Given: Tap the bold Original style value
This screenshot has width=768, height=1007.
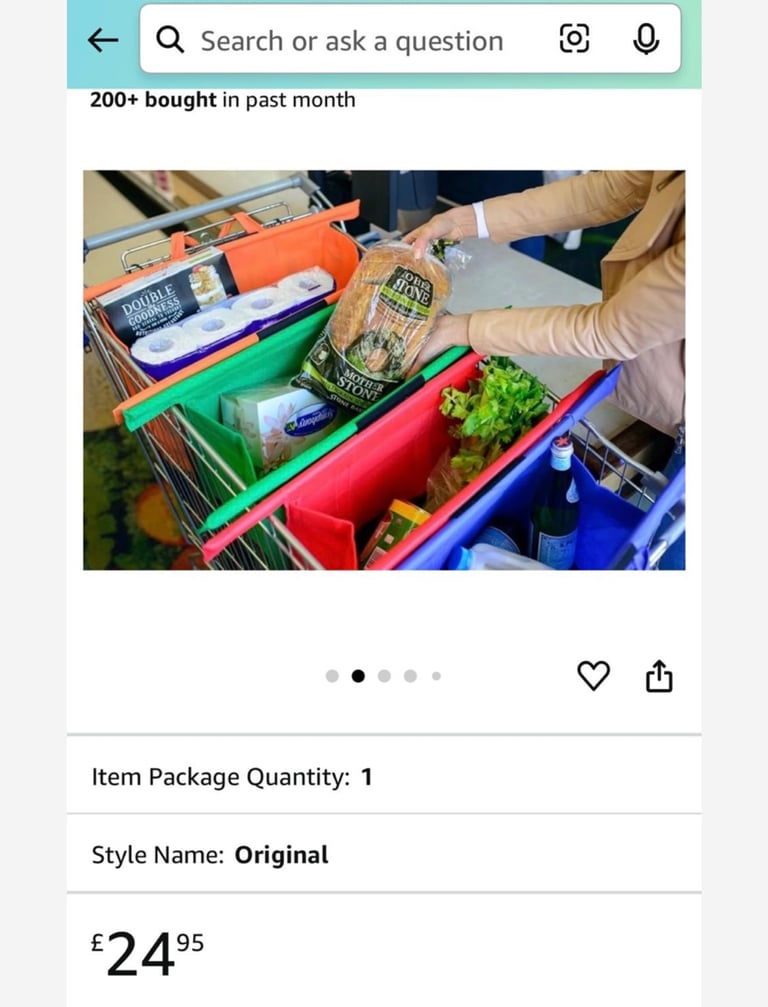Looking at the screenshot, I should point(281,855).
